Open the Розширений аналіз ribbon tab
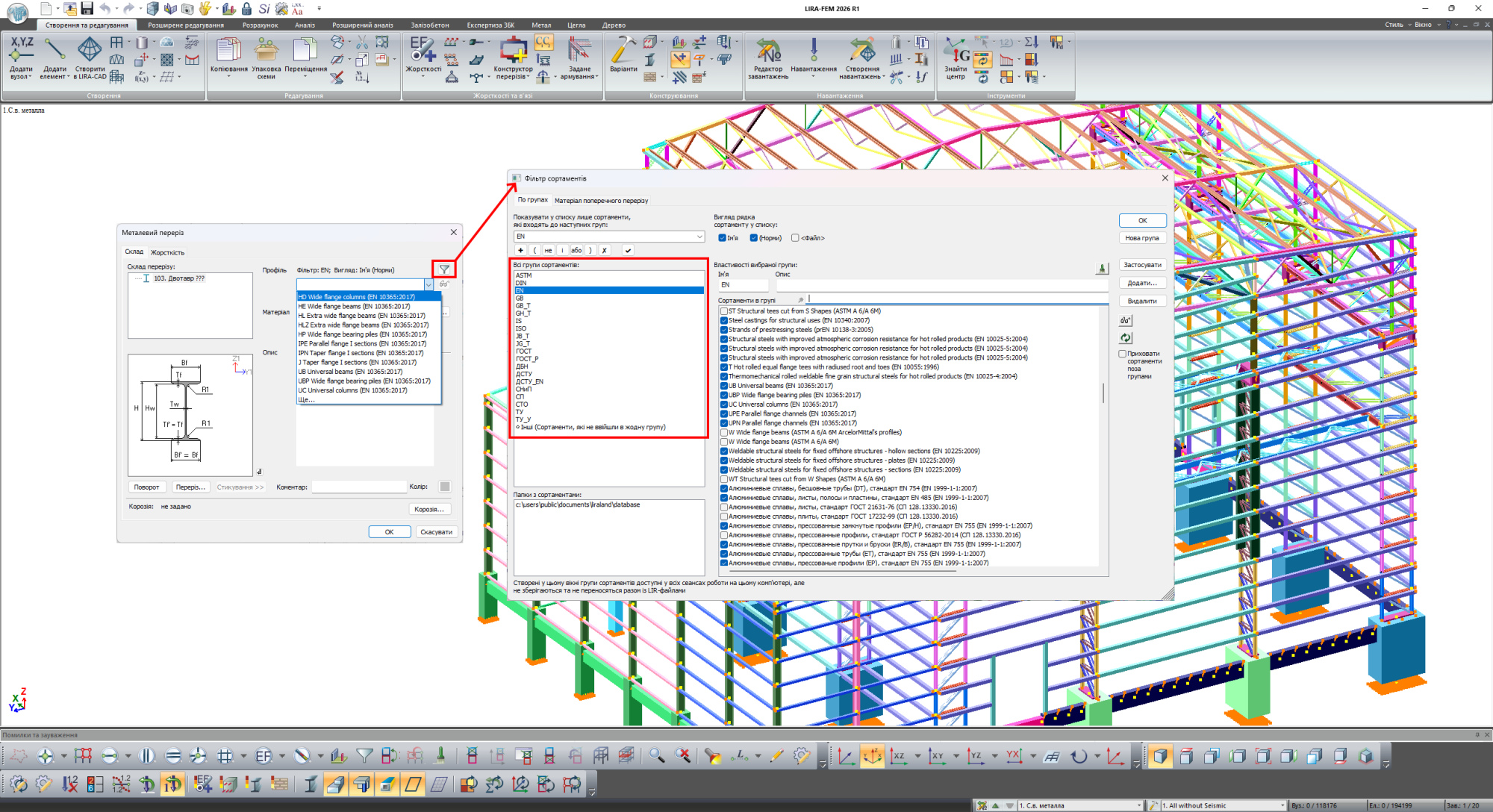Screen dimensions: 1493x812 pyautogui.click(x=362, y=25)
